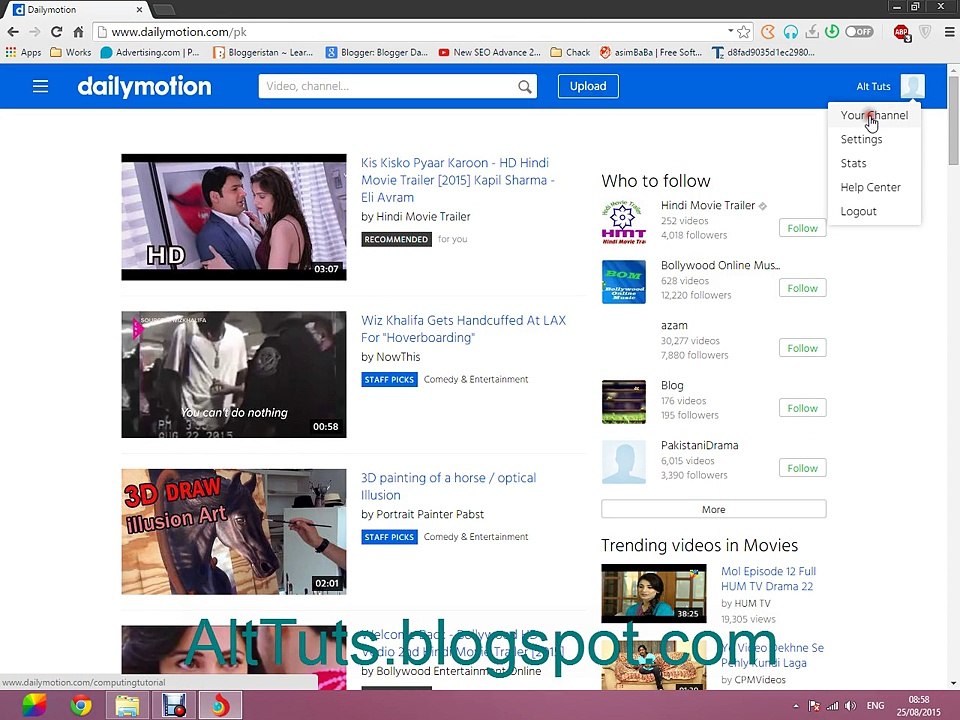Bookmark this page with the star

tap(744, 32)
